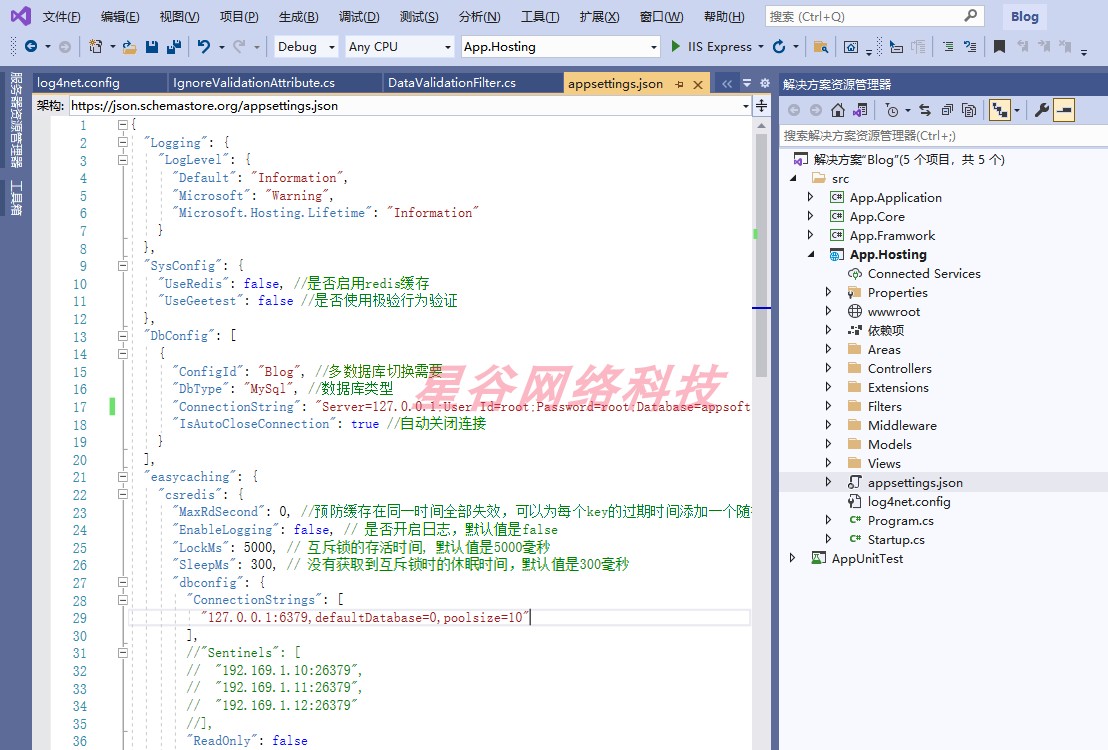Open the JSON schema URL dropdown

[x=745, y=106]
